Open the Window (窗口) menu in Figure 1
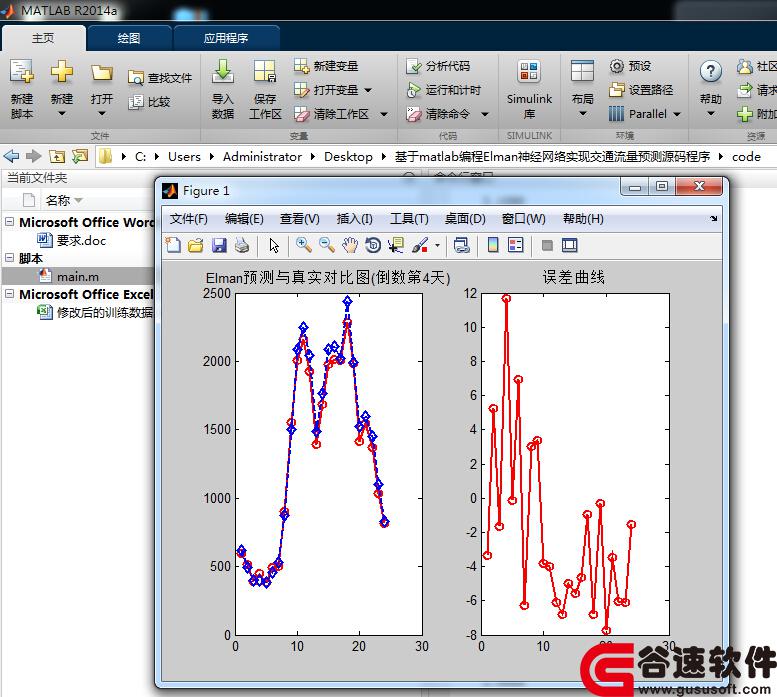Image resolution: width=777 pixels, height=697 pixels. (x=523, y=218)
